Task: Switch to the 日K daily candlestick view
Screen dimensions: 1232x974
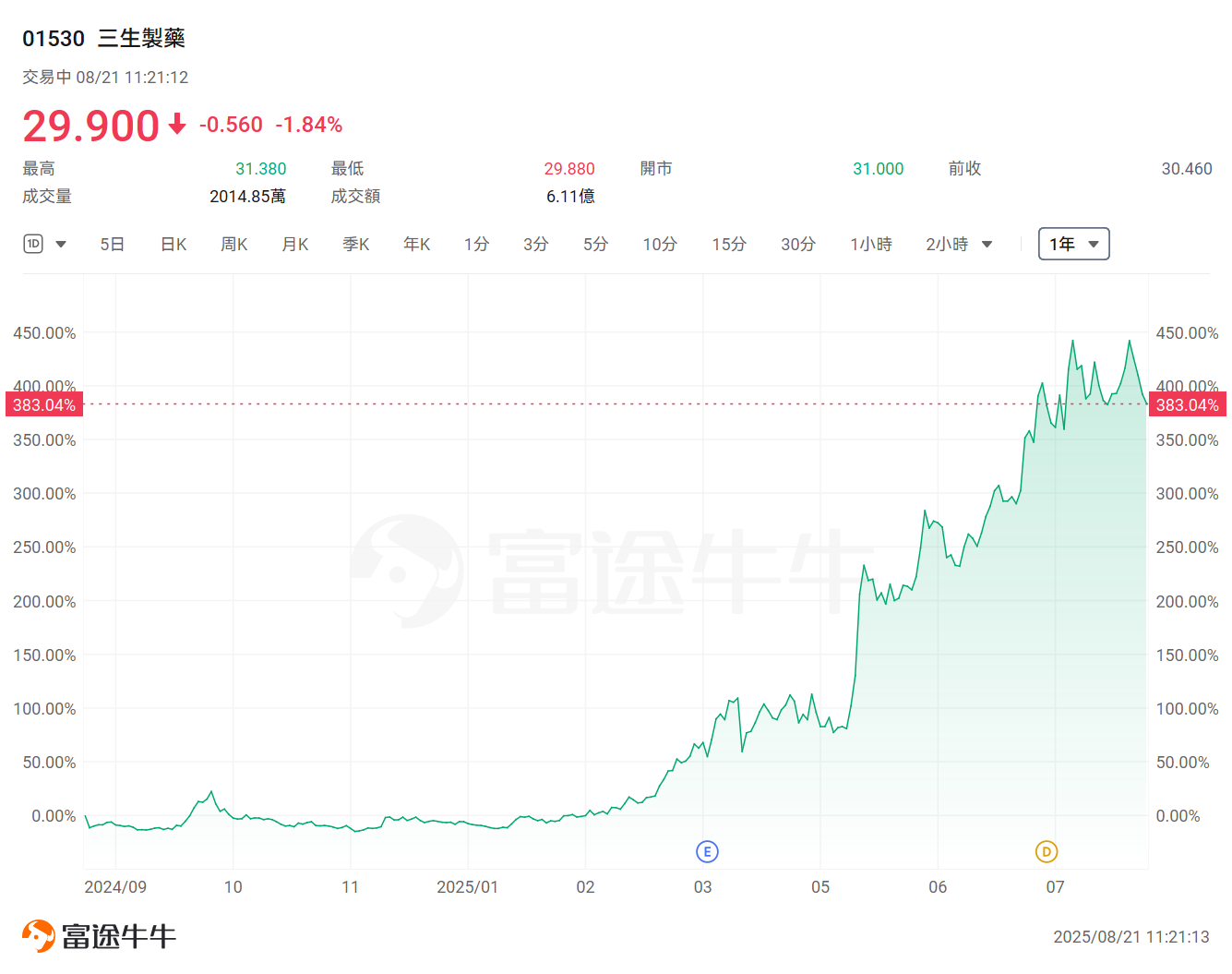Action: click(x=173, y=244)
